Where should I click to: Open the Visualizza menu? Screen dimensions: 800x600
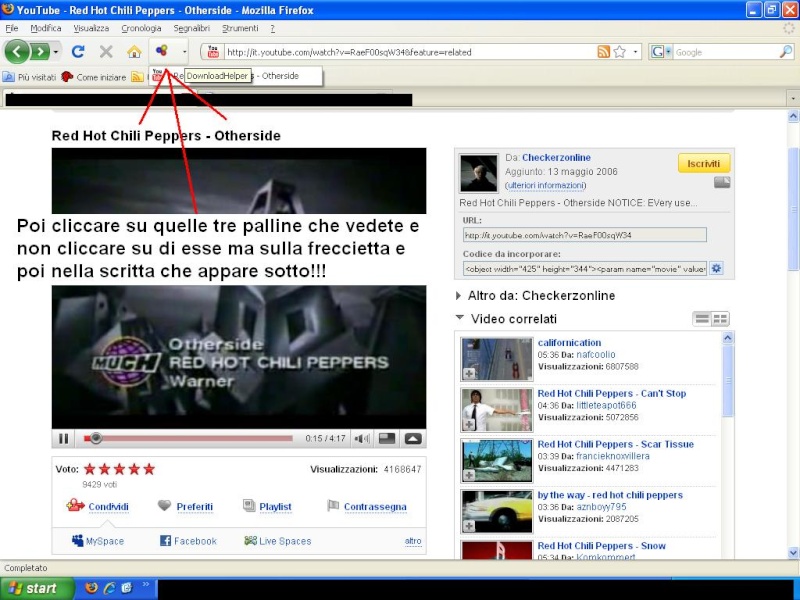pyautogui.click(x=91, y=28)
